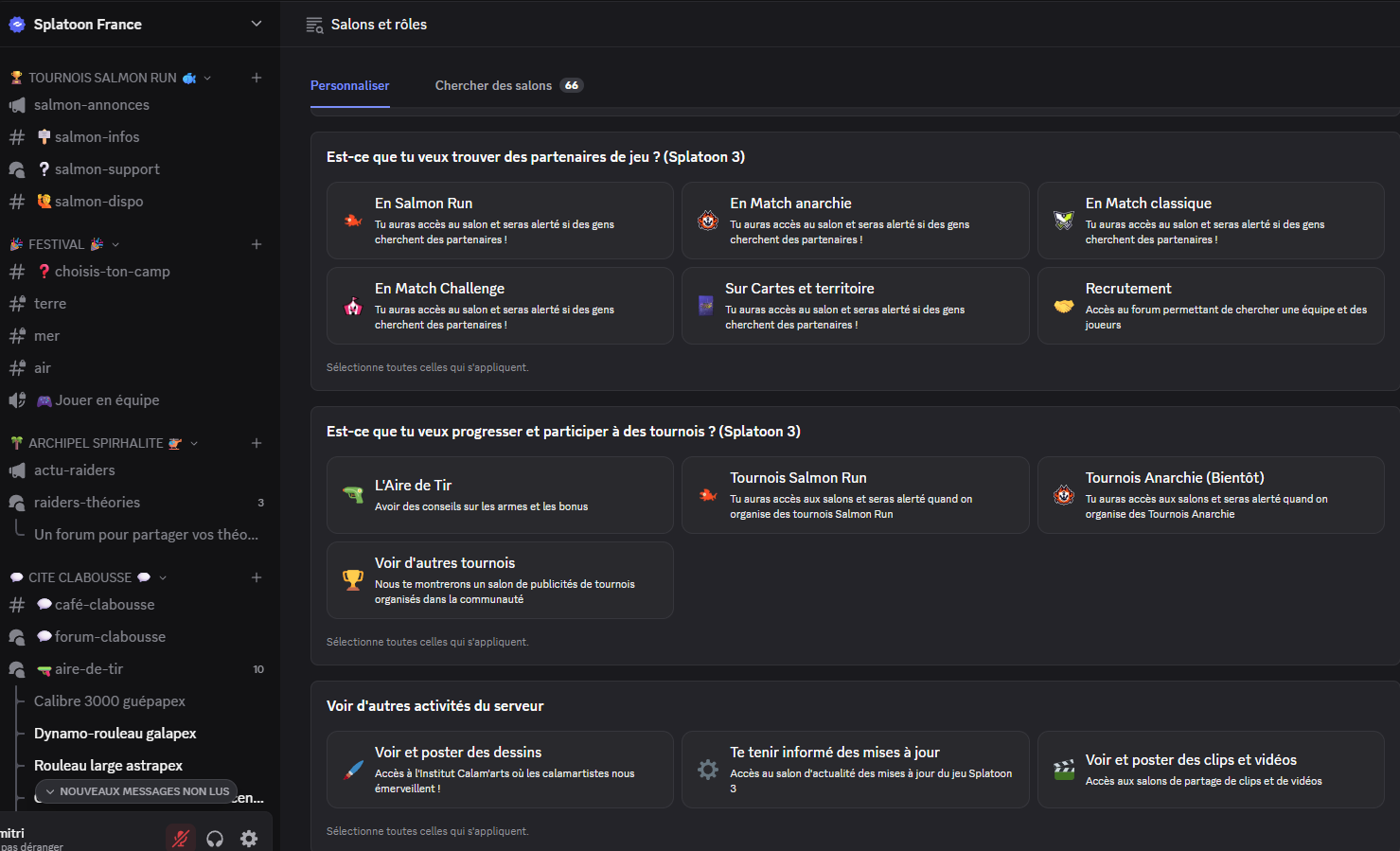This screenshot has height=851, width=1400.
Task: Click the salmon fish icon on En Salmon Run card
Action: [353, 221]
